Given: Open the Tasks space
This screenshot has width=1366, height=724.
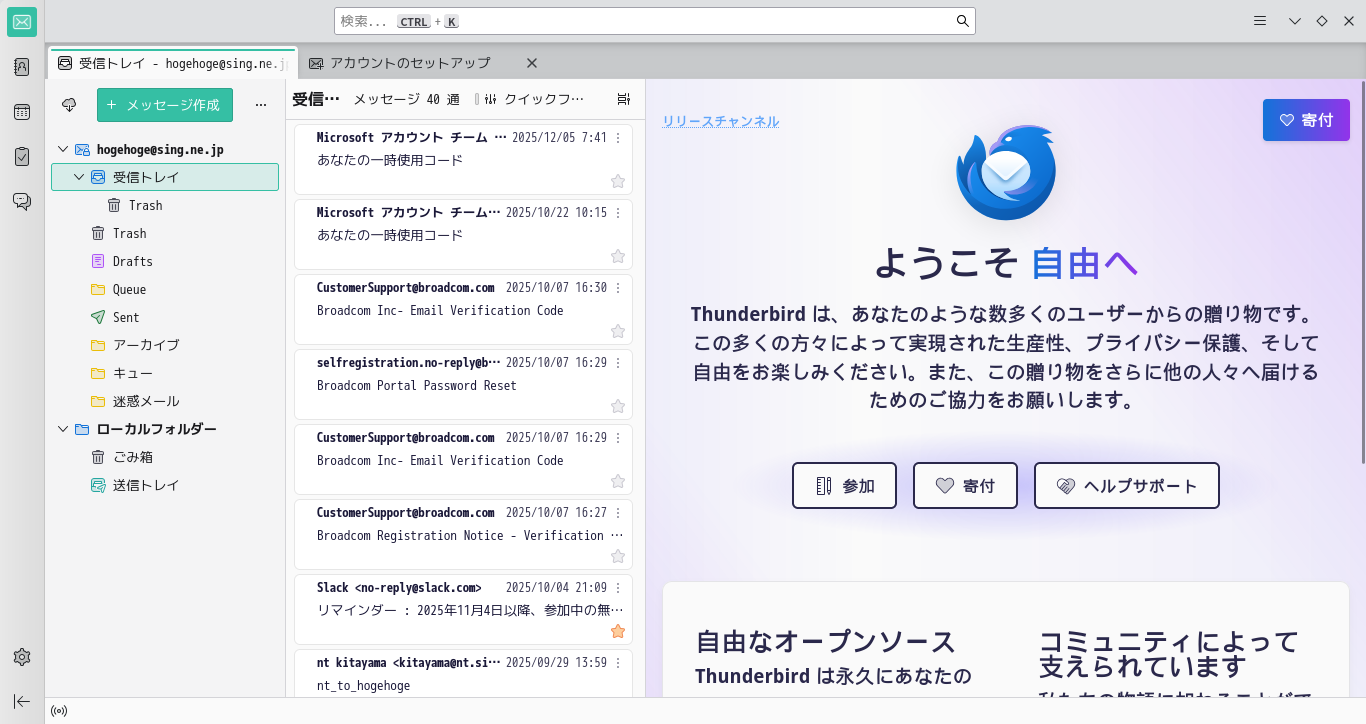Looking at the screenshot, I should pos(22,157).
